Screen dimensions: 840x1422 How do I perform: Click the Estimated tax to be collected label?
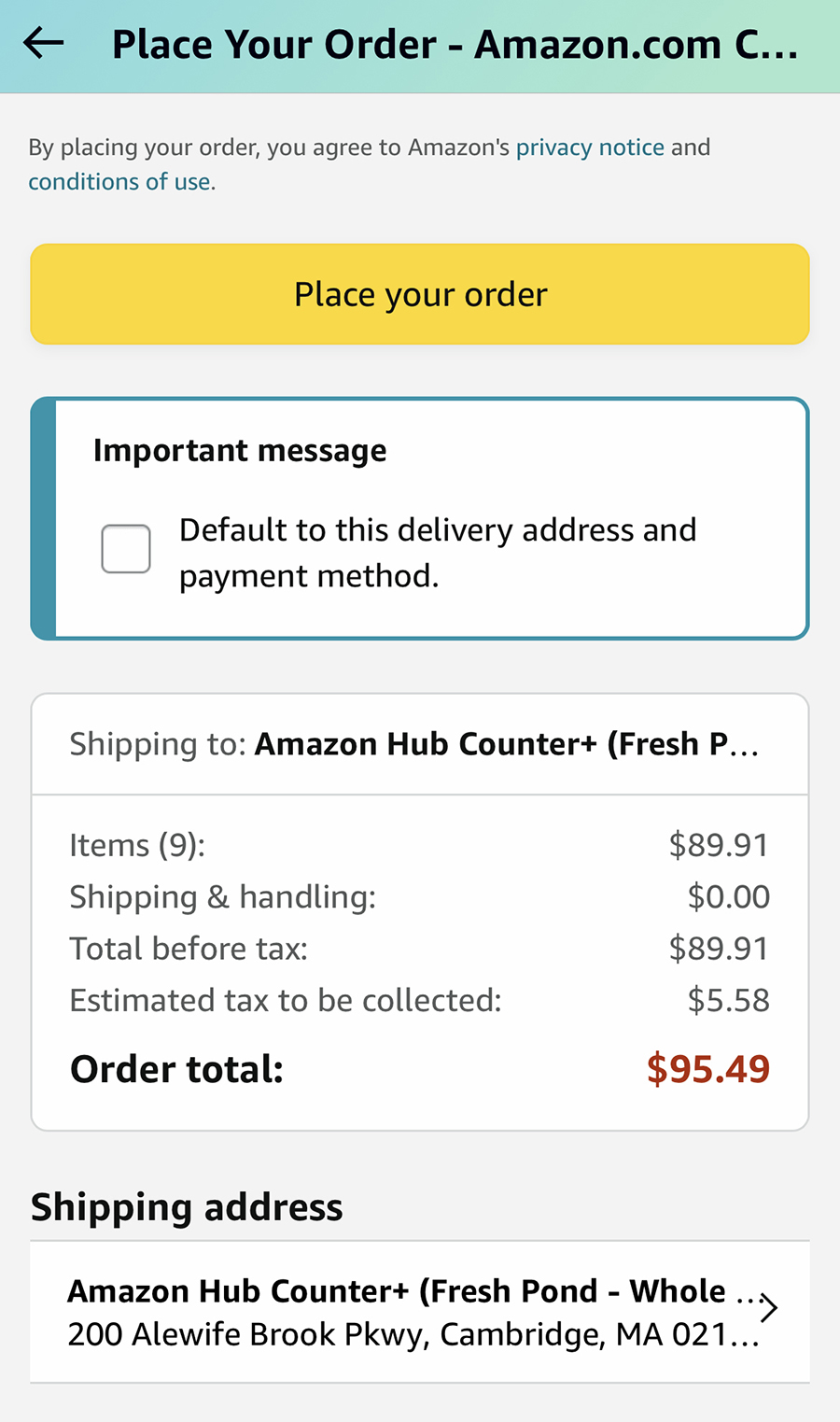coord(286,1001)
